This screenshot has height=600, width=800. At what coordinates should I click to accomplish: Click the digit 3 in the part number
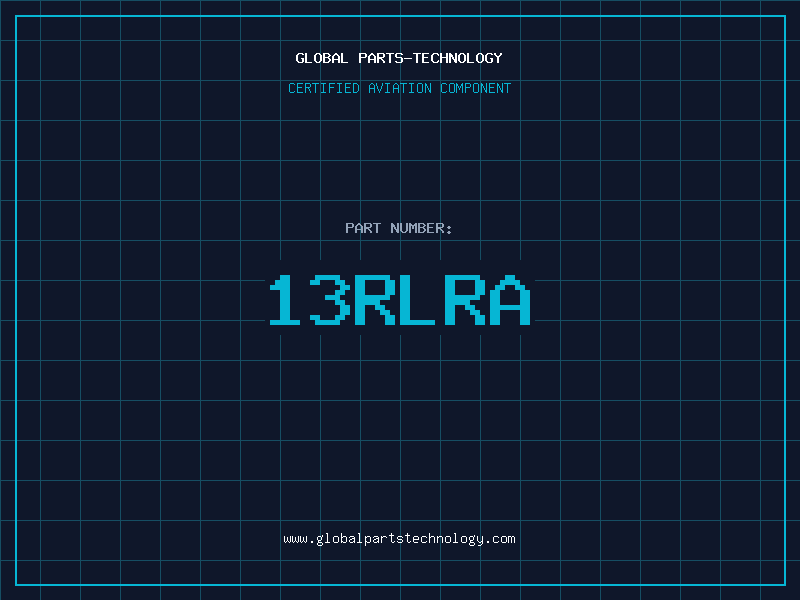(330, 300)
